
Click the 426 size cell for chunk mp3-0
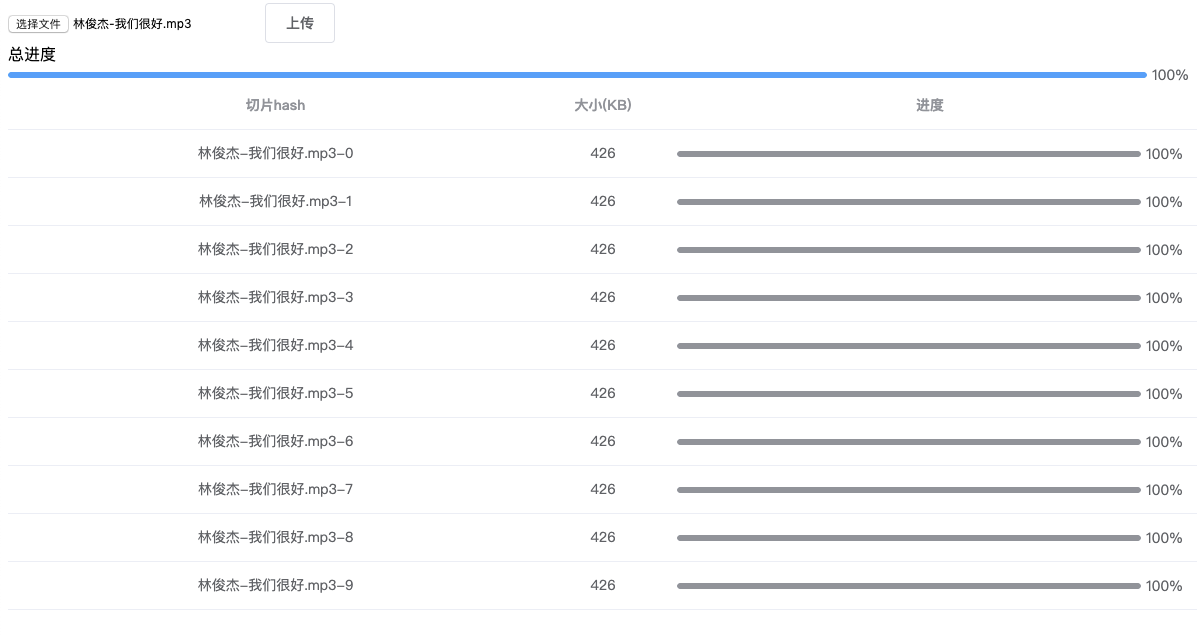pos(602,154)
